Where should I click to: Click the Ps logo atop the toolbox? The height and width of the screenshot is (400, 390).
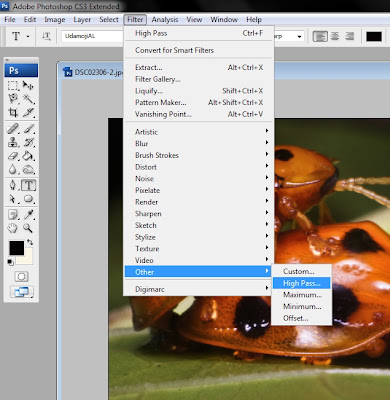click(x=21, y=71)
